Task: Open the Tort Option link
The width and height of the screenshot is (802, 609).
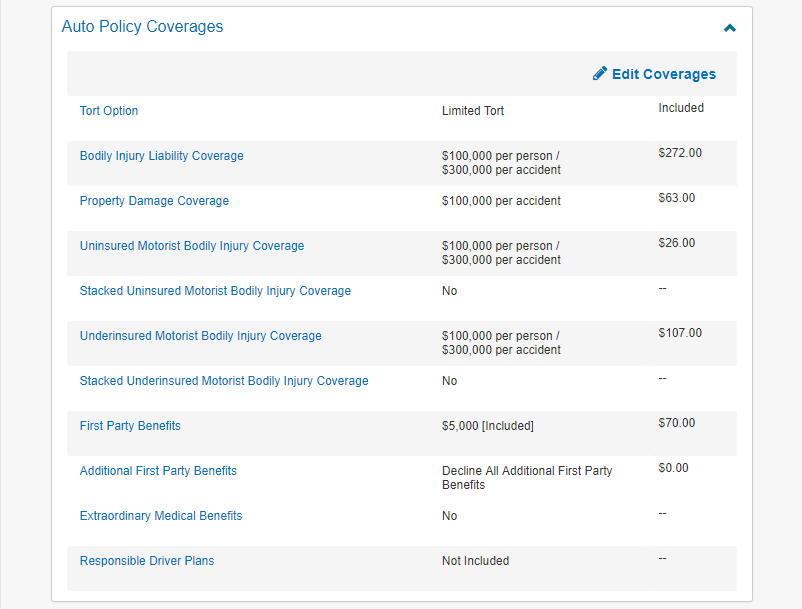Action: pyautogui.click(x=109, y=111)
